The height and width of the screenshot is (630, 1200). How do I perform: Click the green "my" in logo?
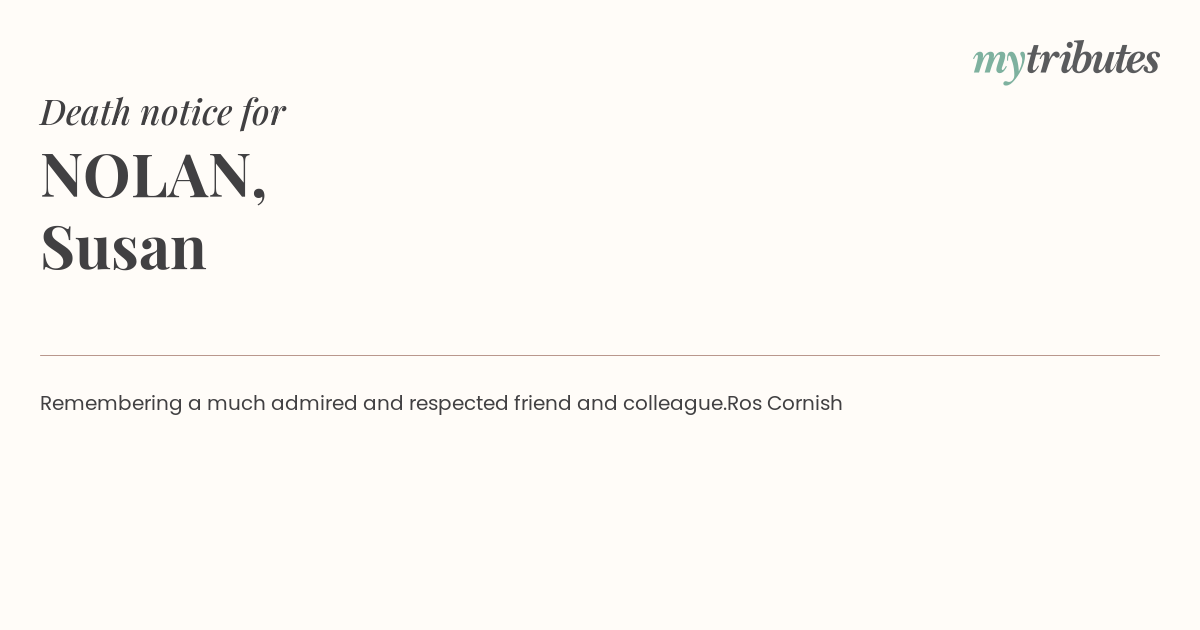pos(999,63)
